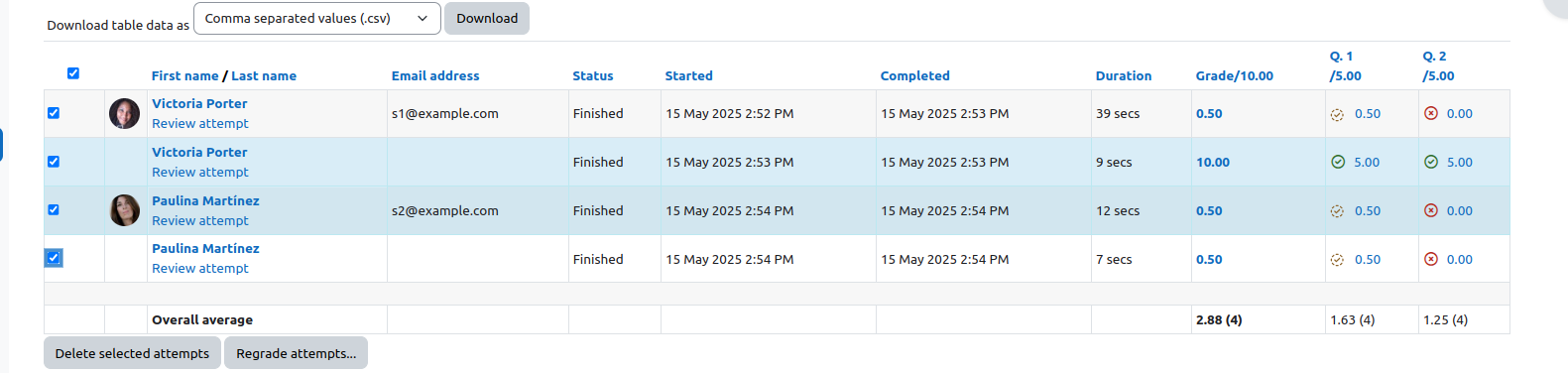This screenshot has width=1568, height=373.
Task: Uncheck the s1@example.com attempt checkbox
Action: pyautogui.click(x=54, y=113)
